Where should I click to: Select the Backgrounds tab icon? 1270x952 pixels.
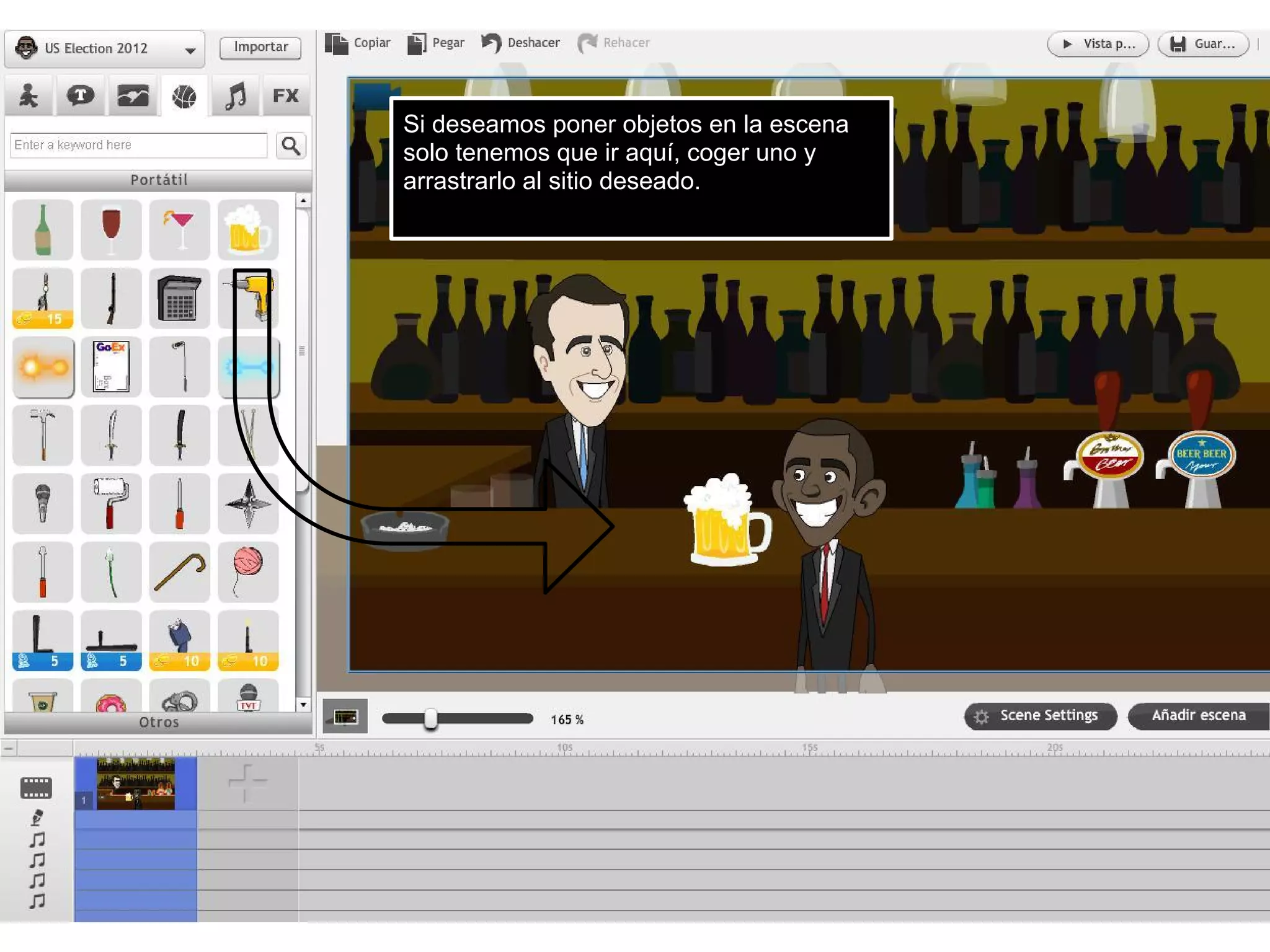(x=133, y=96)
